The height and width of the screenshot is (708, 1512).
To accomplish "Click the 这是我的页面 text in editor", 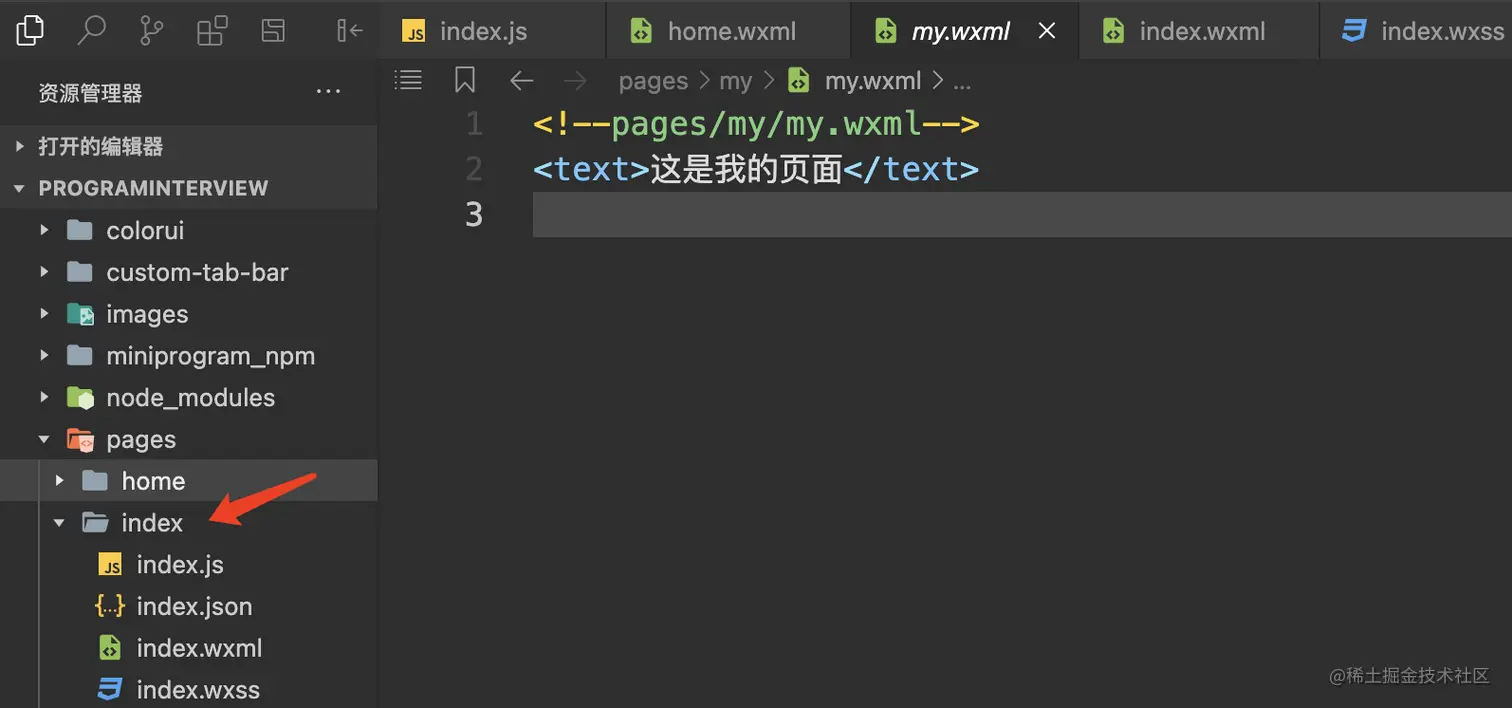I will coord(746,169).
